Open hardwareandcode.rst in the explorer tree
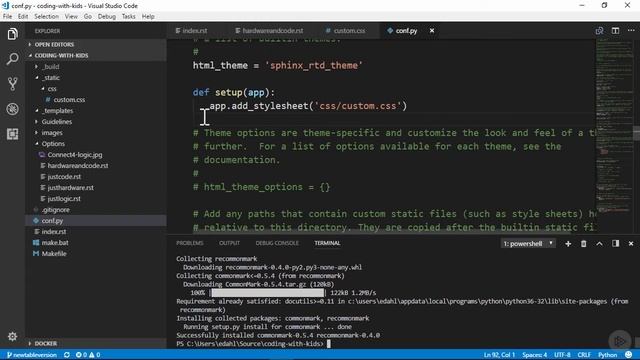 [78, 165]
